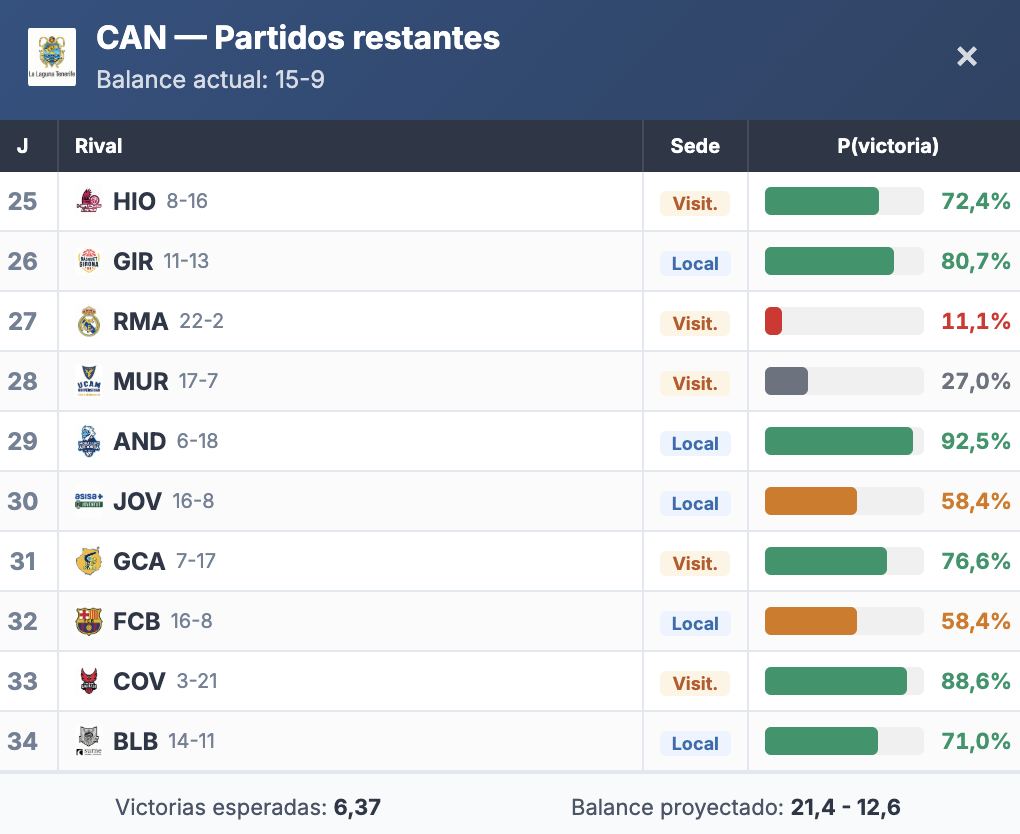Image resolution: width=1020 pixels, height=834 pixels.
Task: Click the UCAM Murcia logo
Action: pyautogui.click(x=89, y=381)
